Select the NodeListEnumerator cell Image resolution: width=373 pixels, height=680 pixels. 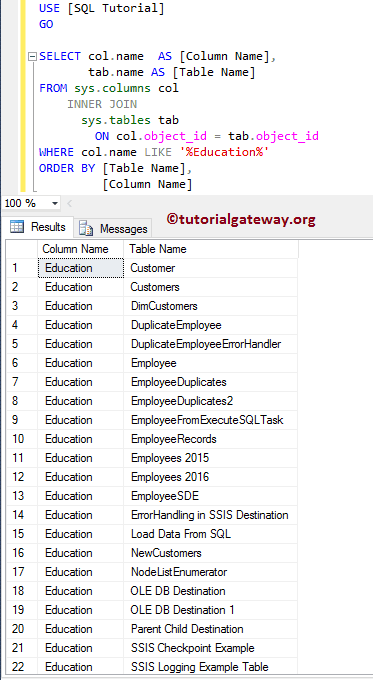tap(211, 572)
